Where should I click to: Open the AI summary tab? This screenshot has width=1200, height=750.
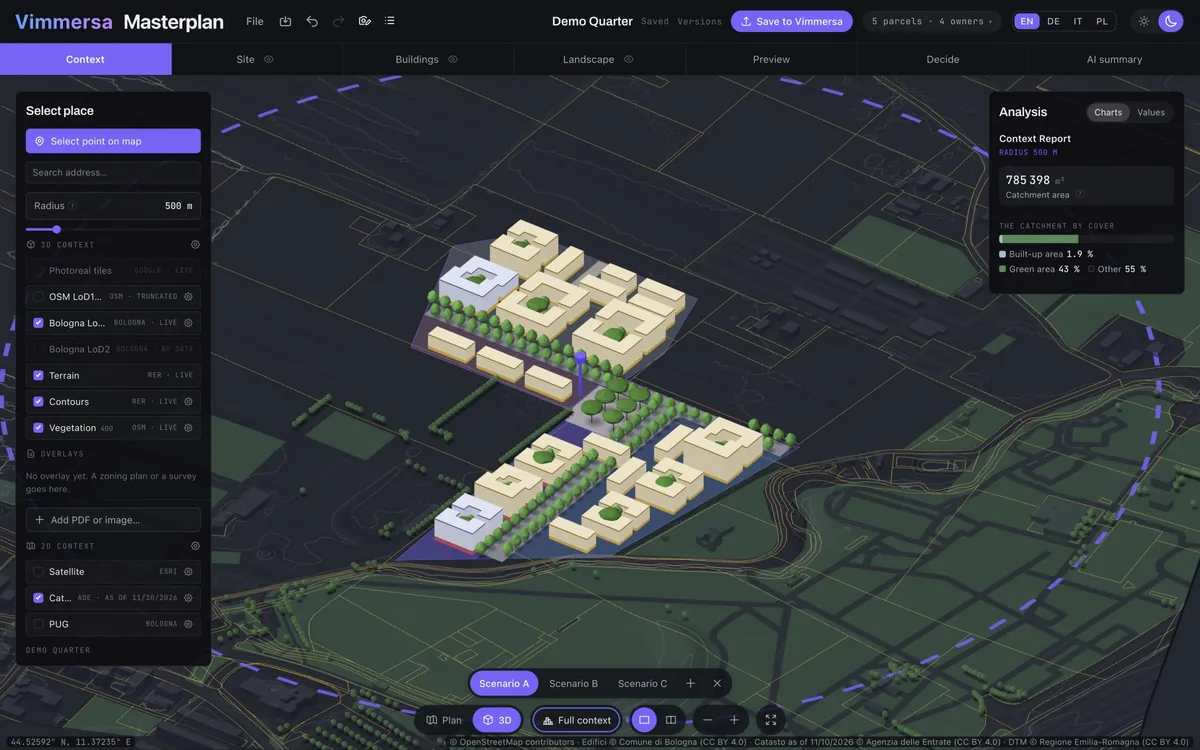(1114, 59)
